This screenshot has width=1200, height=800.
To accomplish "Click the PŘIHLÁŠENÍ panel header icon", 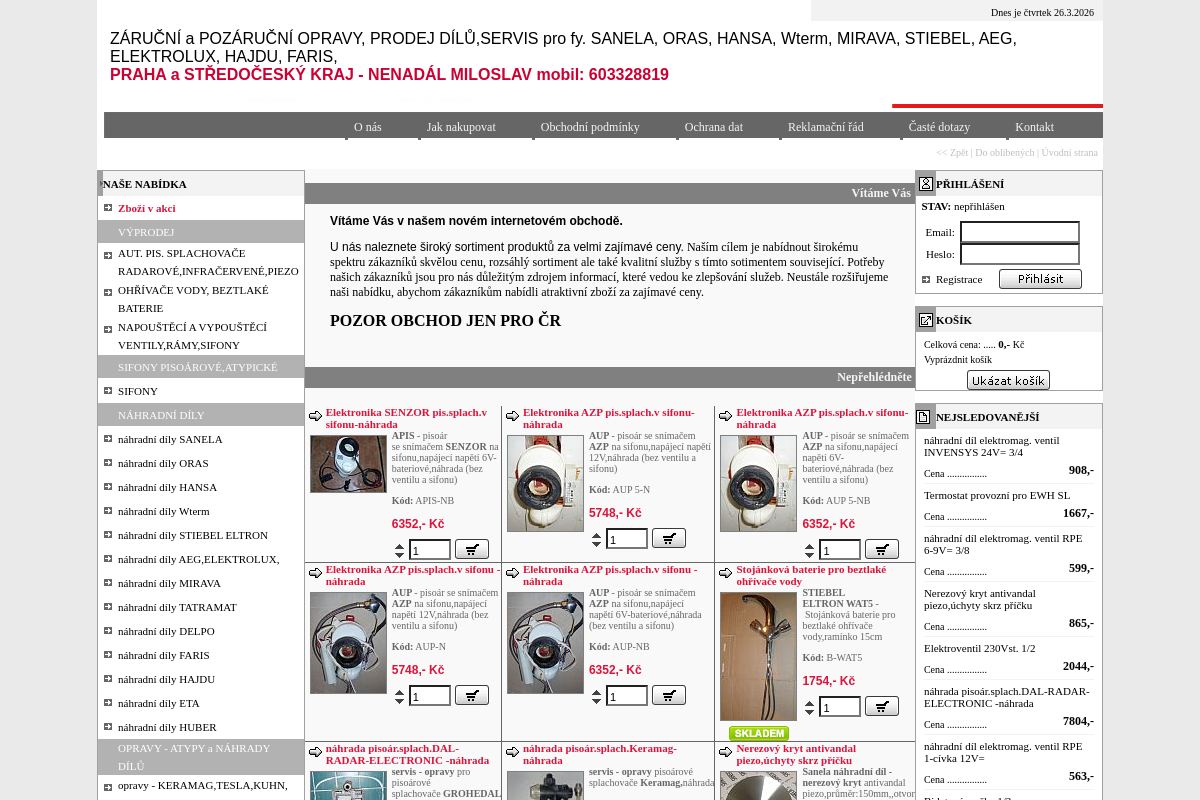I will pyautogui.click(x=926, y=183).
